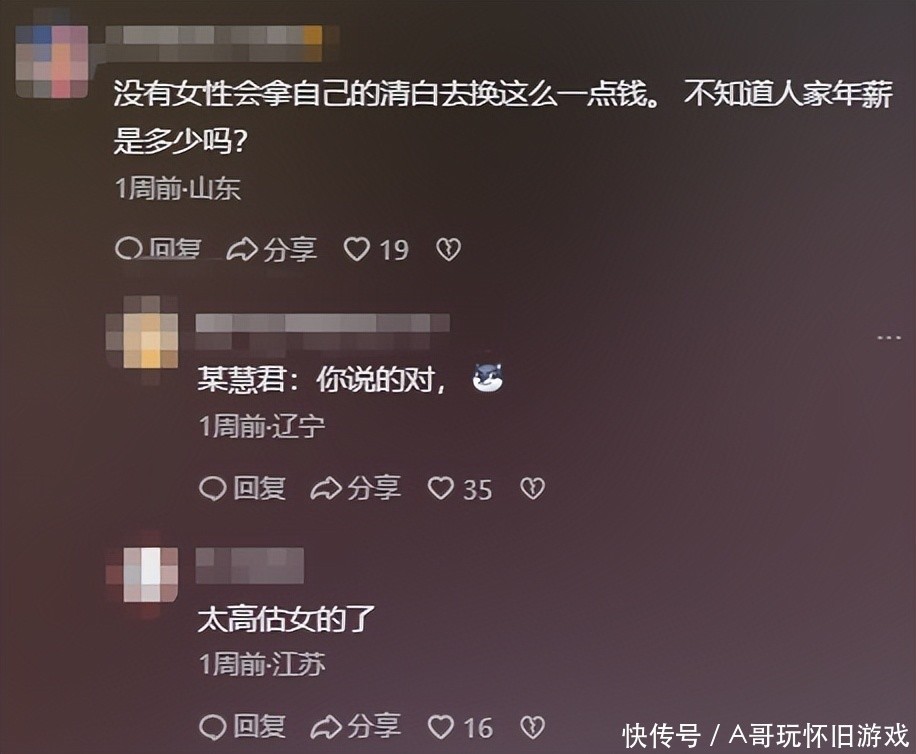Reply to the comment posted from 山东
This screenshot has height=754, width=916.
click(x=158, y=249)
